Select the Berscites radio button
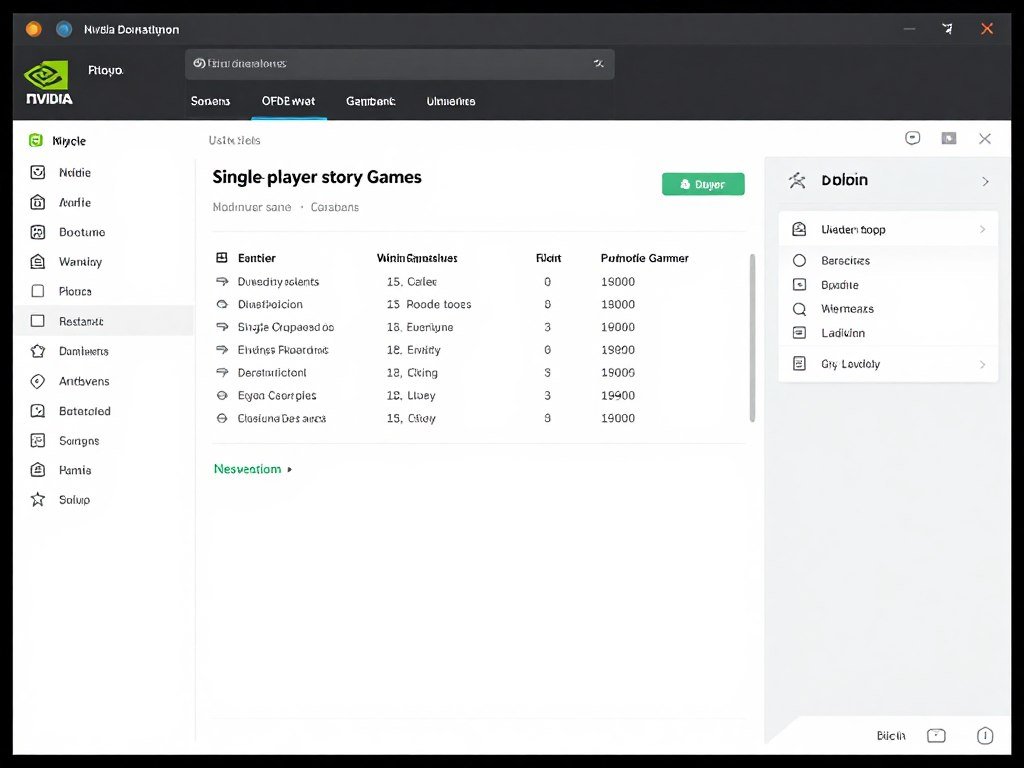Screen dimensions: 1024x768 point(798,260)
